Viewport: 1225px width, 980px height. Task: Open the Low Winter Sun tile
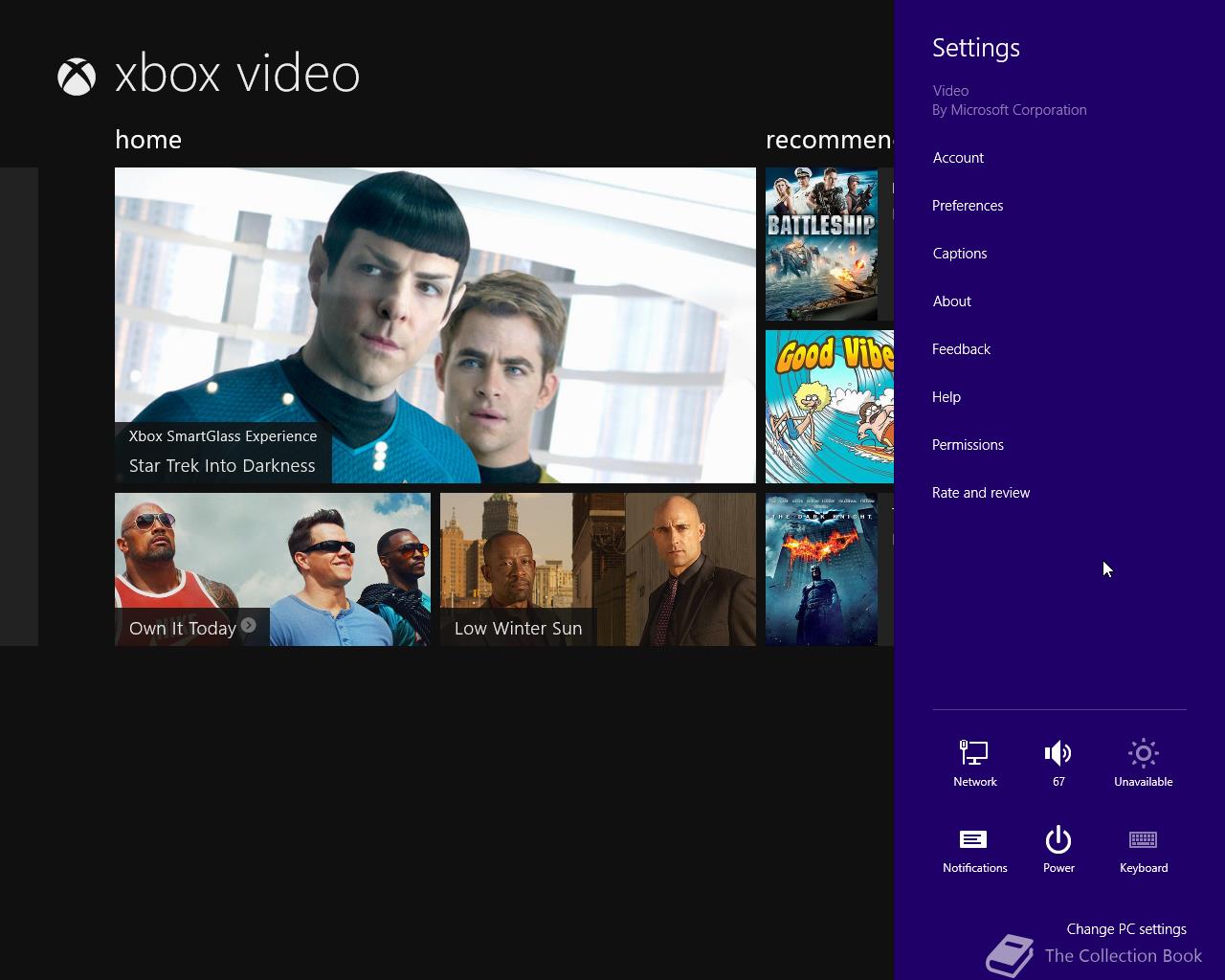point(598,569)
